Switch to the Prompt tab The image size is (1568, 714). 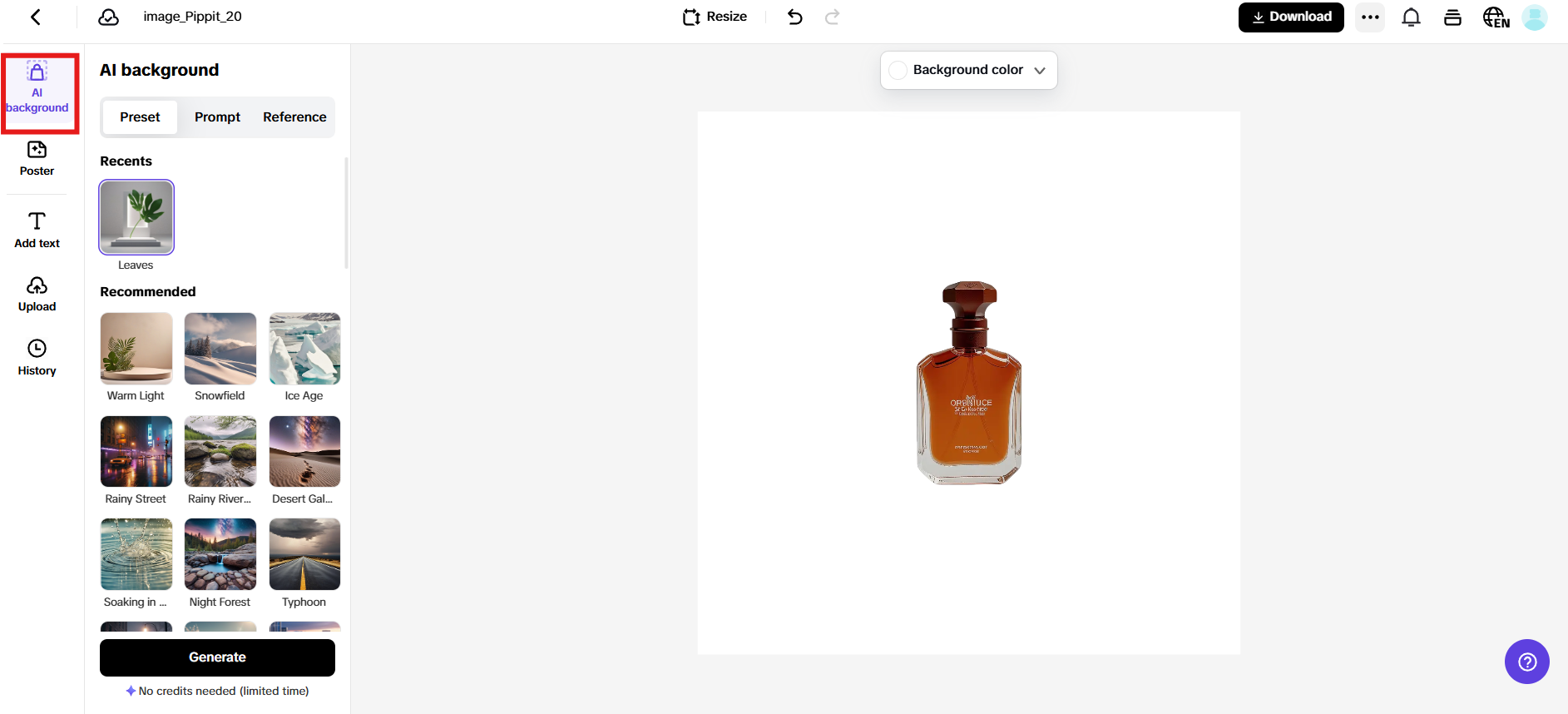(217, 117)
